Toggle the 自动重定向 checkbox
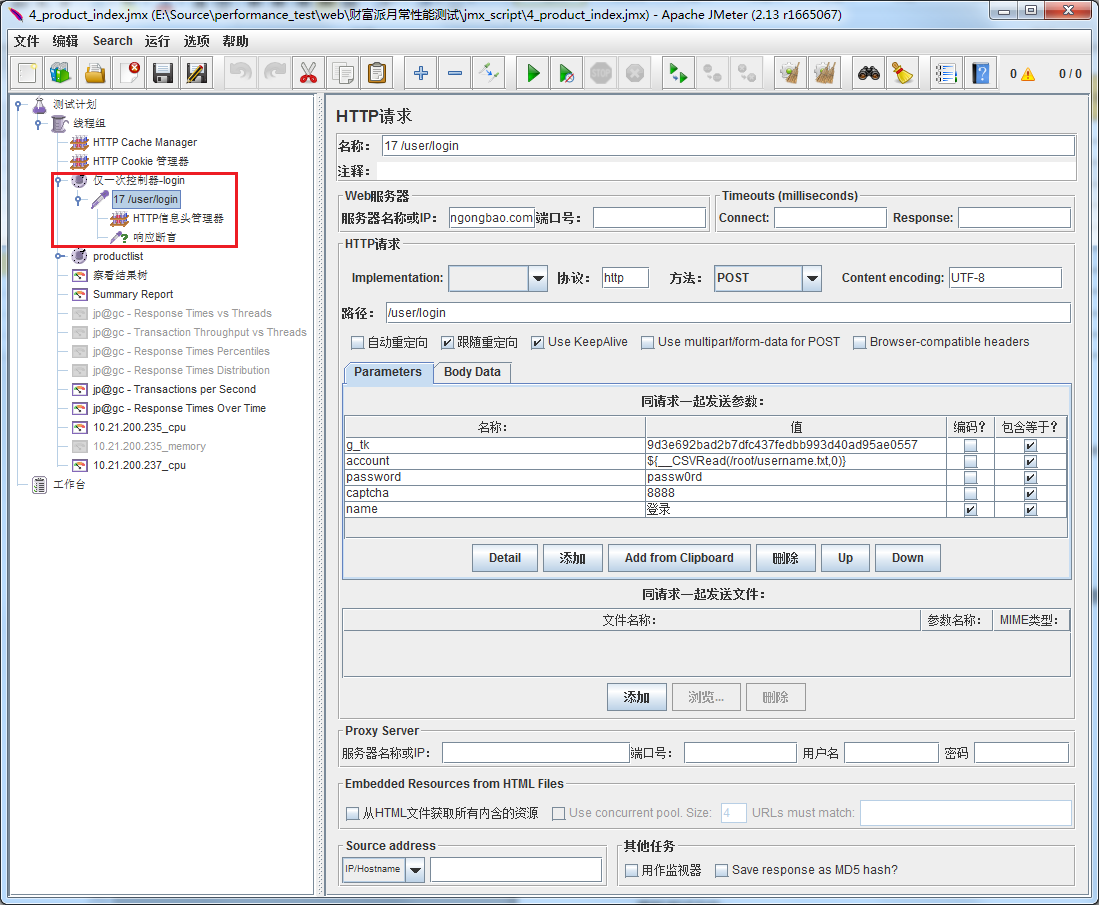 coord(357,343)
